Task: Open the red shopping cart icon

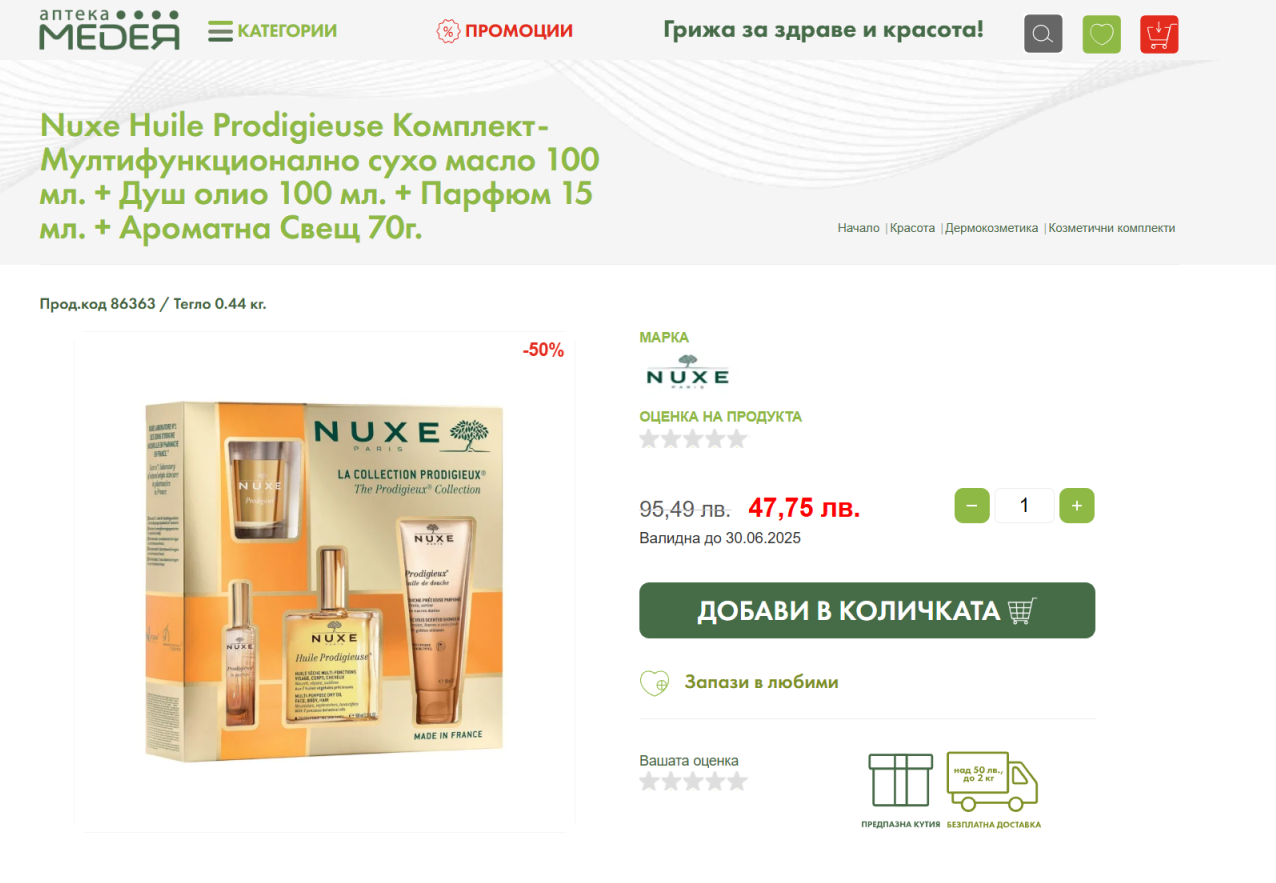Action: click(x=1159, y=34)
